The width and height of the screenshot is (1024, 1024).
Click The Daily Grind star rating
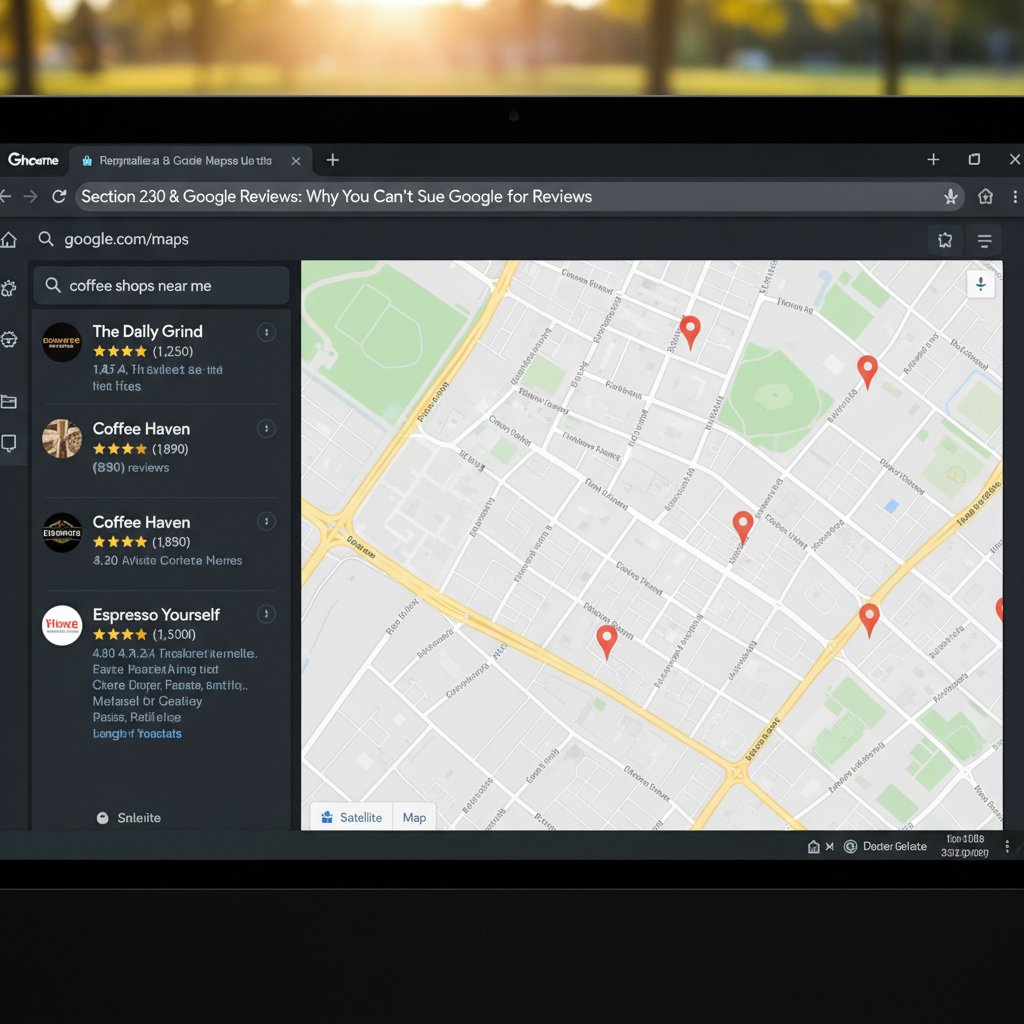[x=120, y=351]
